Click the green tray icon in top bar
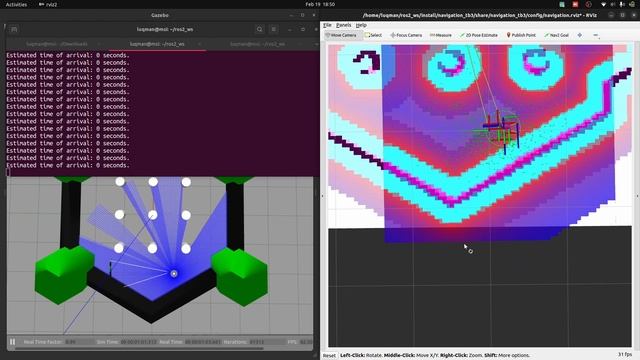 click(562, 4)
